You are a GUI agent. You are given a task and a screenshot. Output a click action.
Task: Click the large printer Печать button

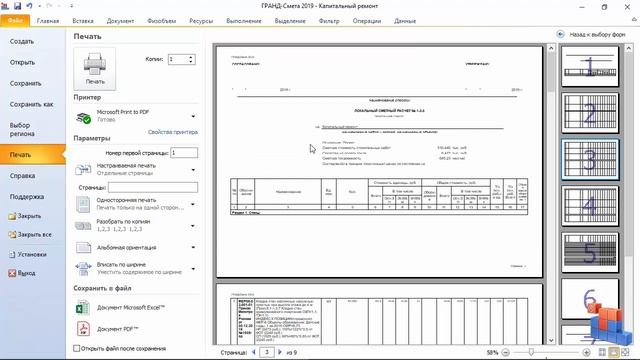pyautogui.click(x=95, y=69)
